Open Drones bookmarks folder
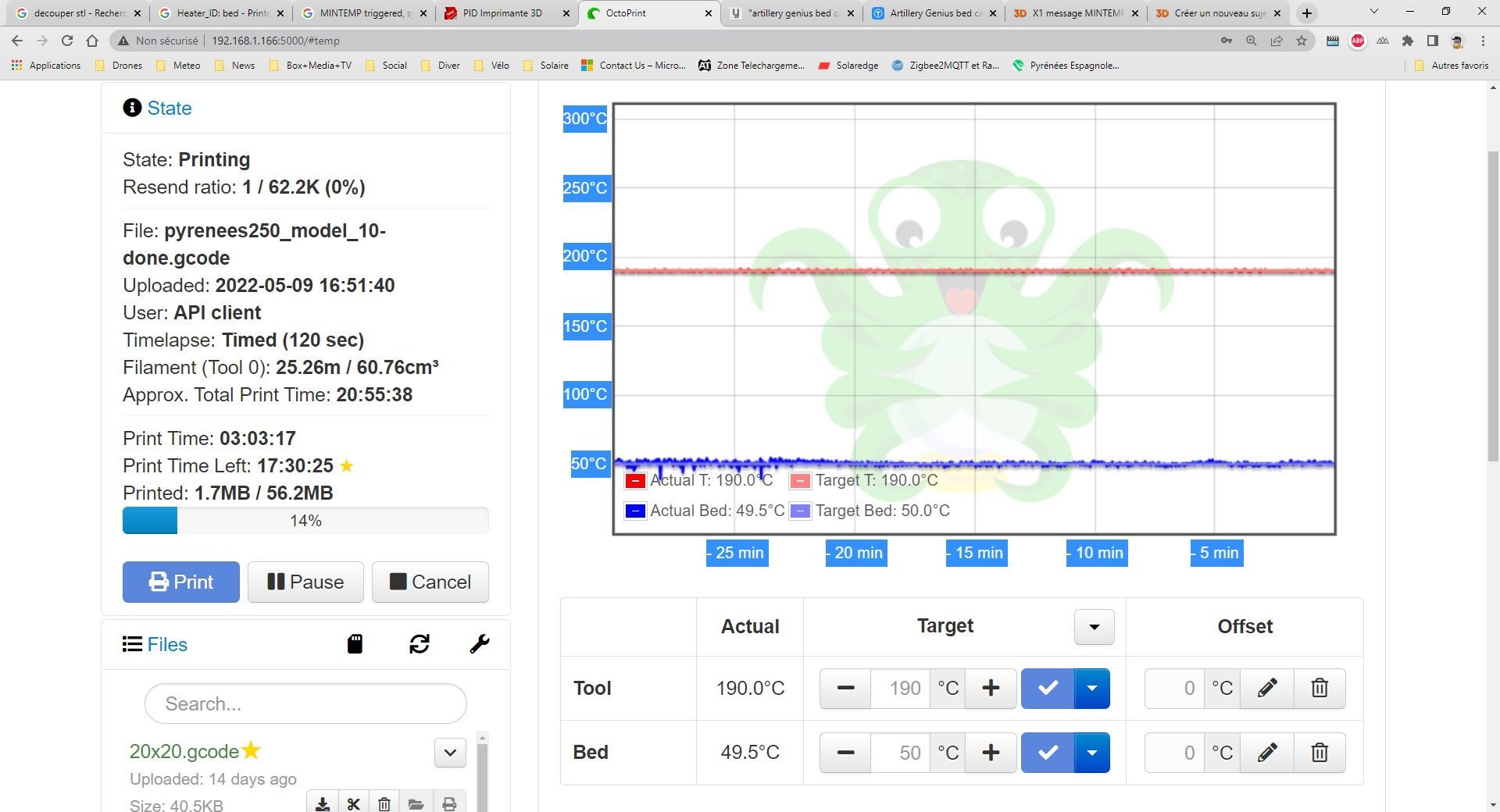The image size is (1500, 812). (119, 66)
